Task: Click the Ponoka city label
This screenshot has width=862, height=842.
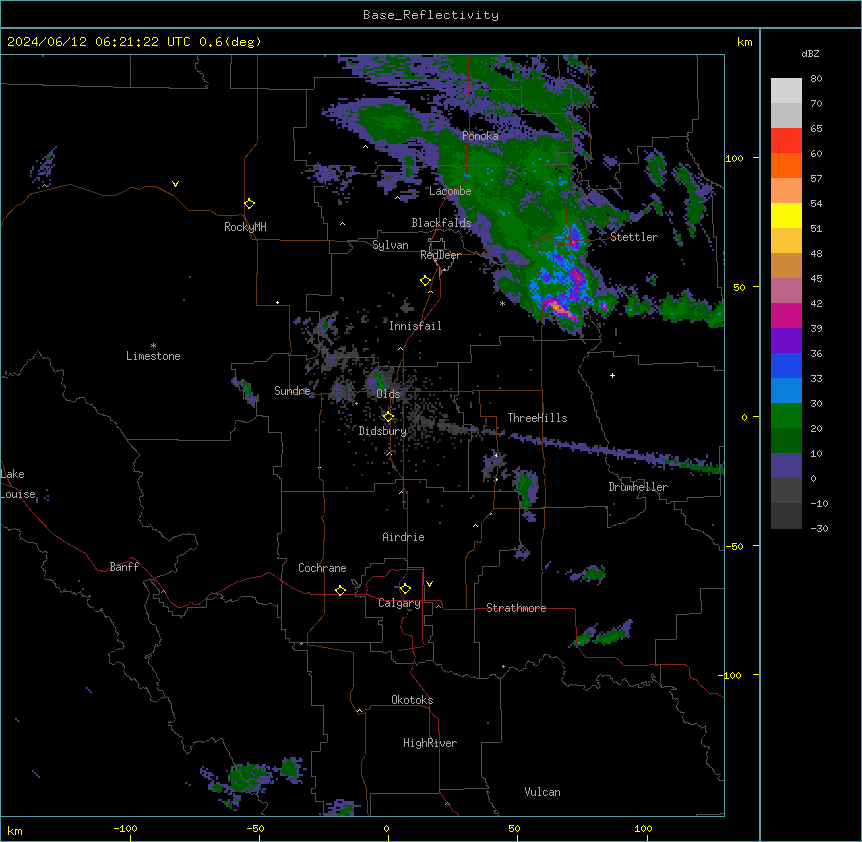Action: (x=480, y=136)
